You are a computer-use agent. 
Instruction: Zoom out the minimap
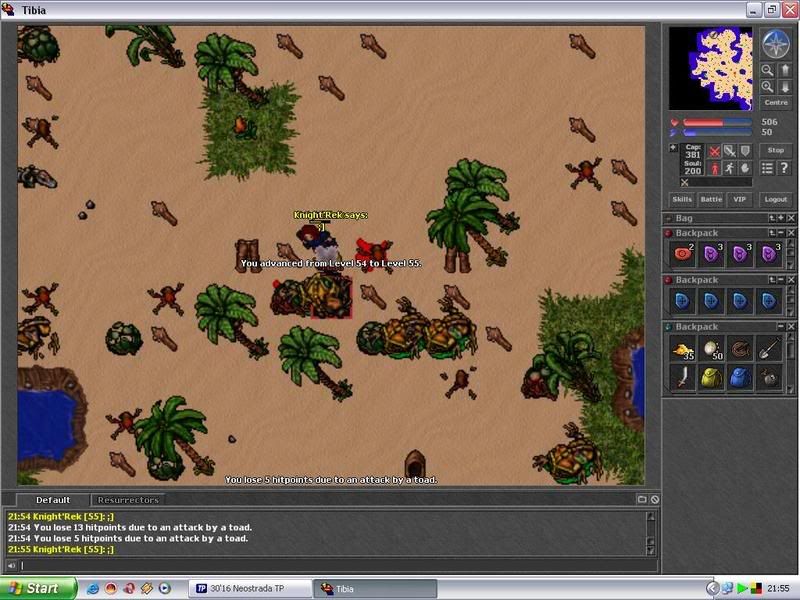[767, 70]
